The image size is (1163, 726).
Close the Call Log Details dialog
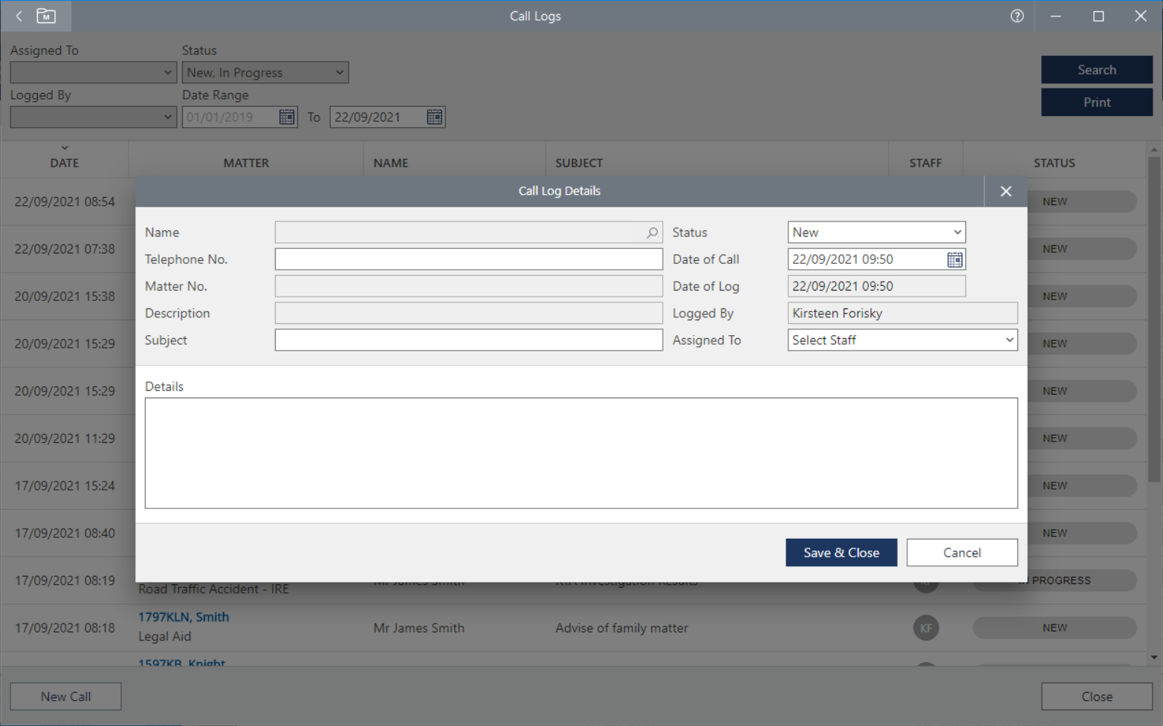[1006, 191]
